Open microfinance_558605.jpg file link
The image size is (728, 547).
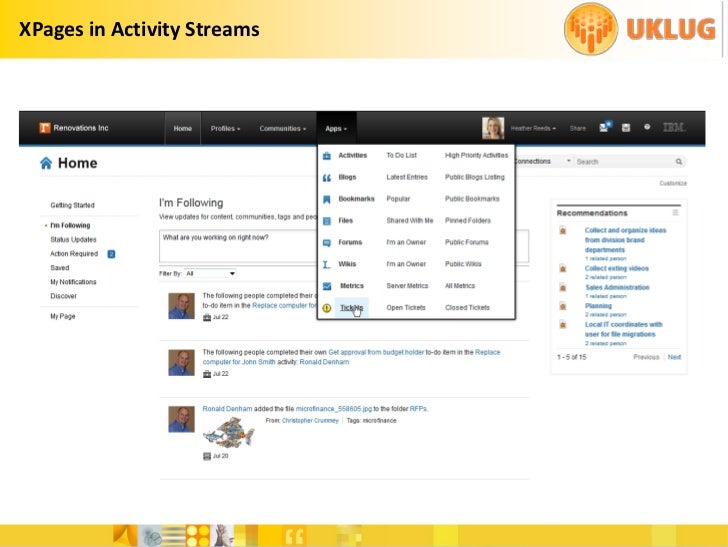334,409
